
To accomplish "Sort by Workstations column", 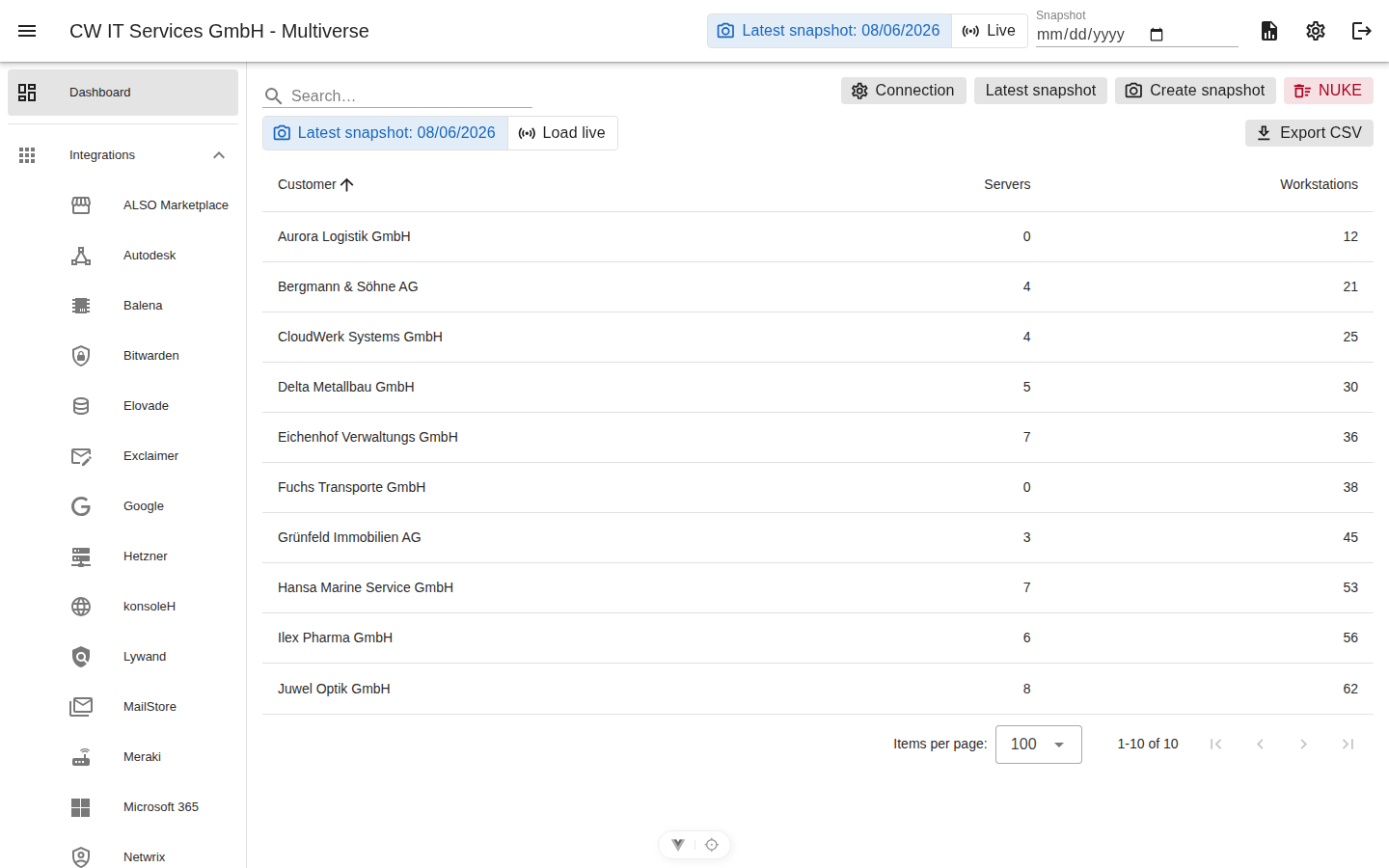I will click(1319, 184).
